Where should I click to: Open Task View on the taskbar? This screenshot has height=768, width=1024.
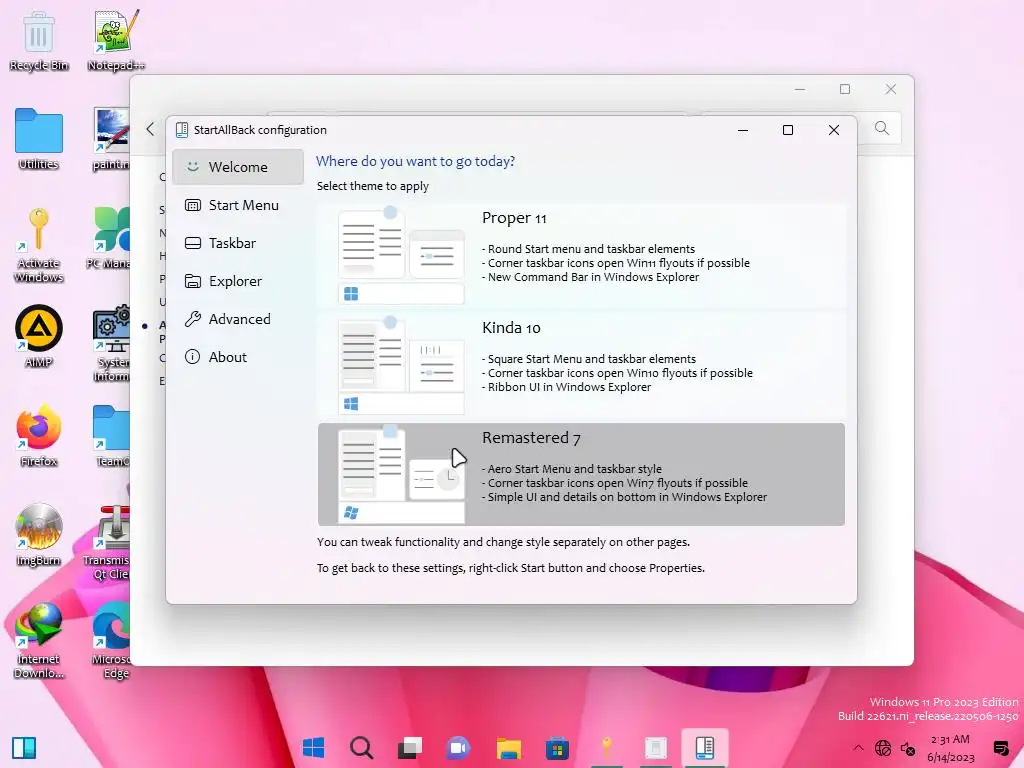coord(410,747)
